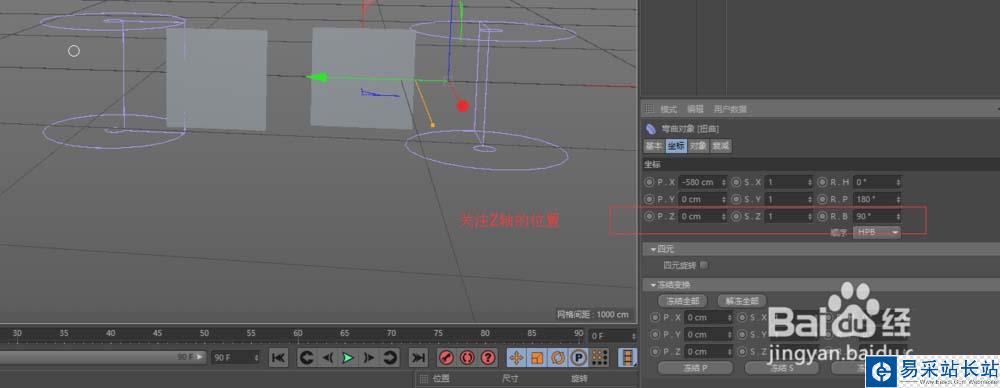
Task: Jump to the start of the animation
Action: [278, 357]
